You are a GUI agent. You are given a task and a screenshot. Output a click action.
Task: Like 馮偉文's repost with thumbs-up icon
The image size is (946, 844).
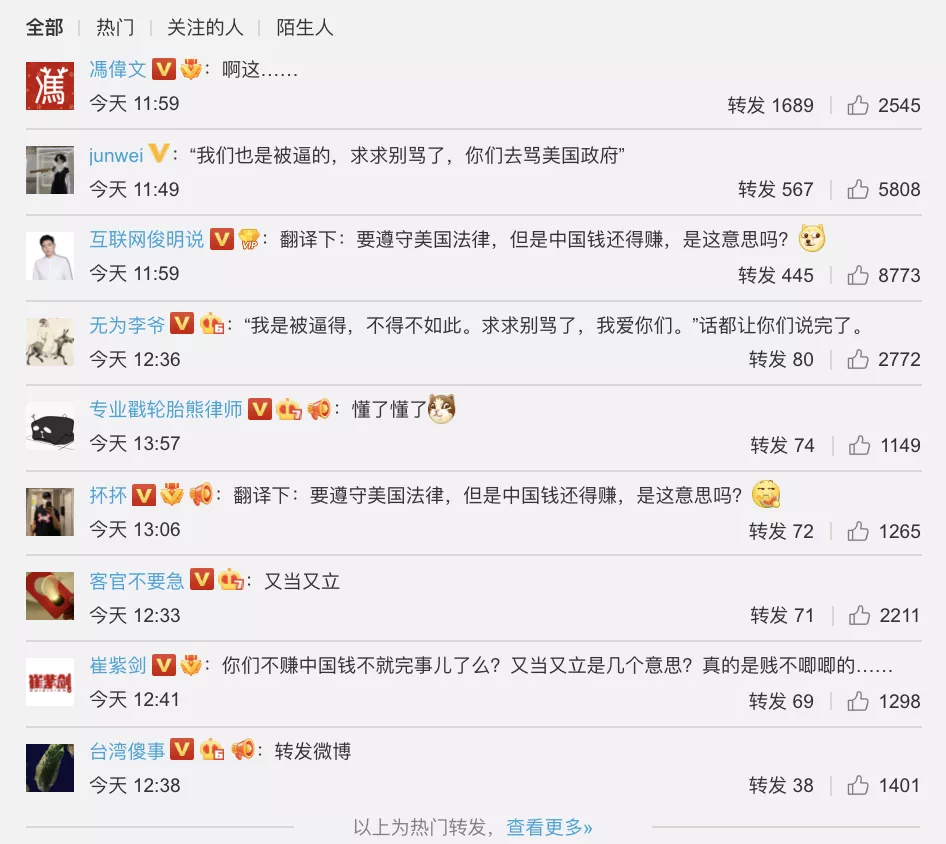pyautogui.click(x=857, y=105)
